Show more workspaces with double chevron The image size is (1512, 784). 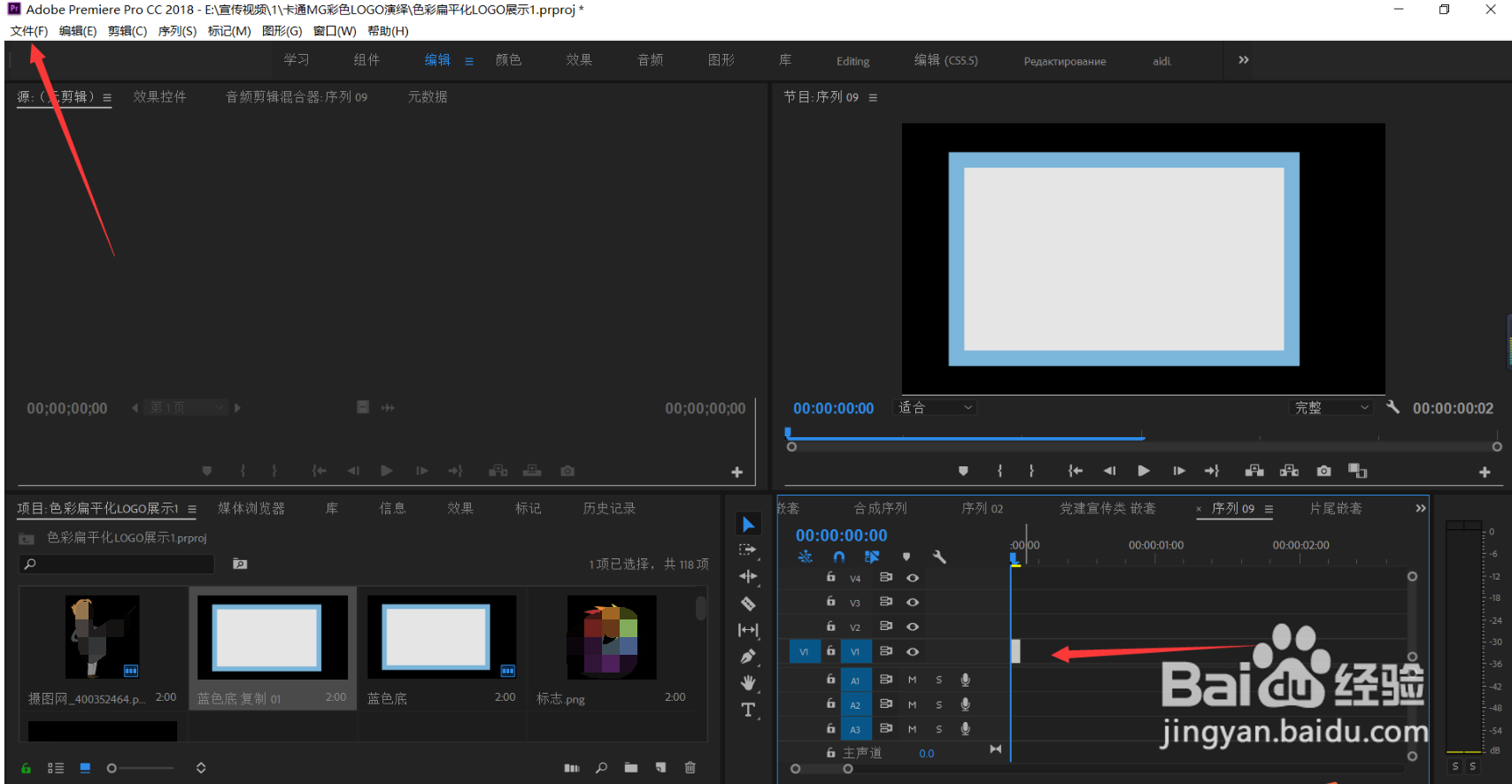[1244, 60]
